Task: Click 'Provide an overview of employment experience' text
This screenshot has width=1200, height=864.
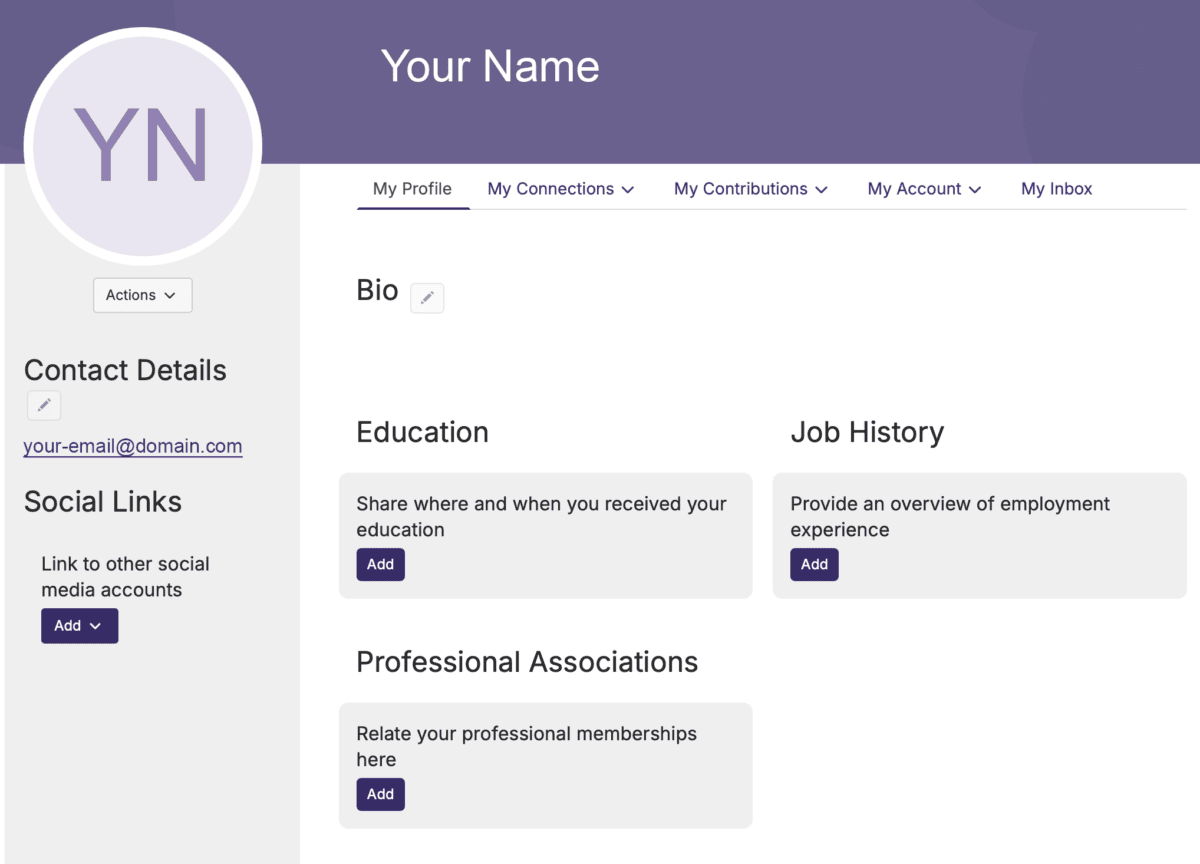Action: pos(950,517)
